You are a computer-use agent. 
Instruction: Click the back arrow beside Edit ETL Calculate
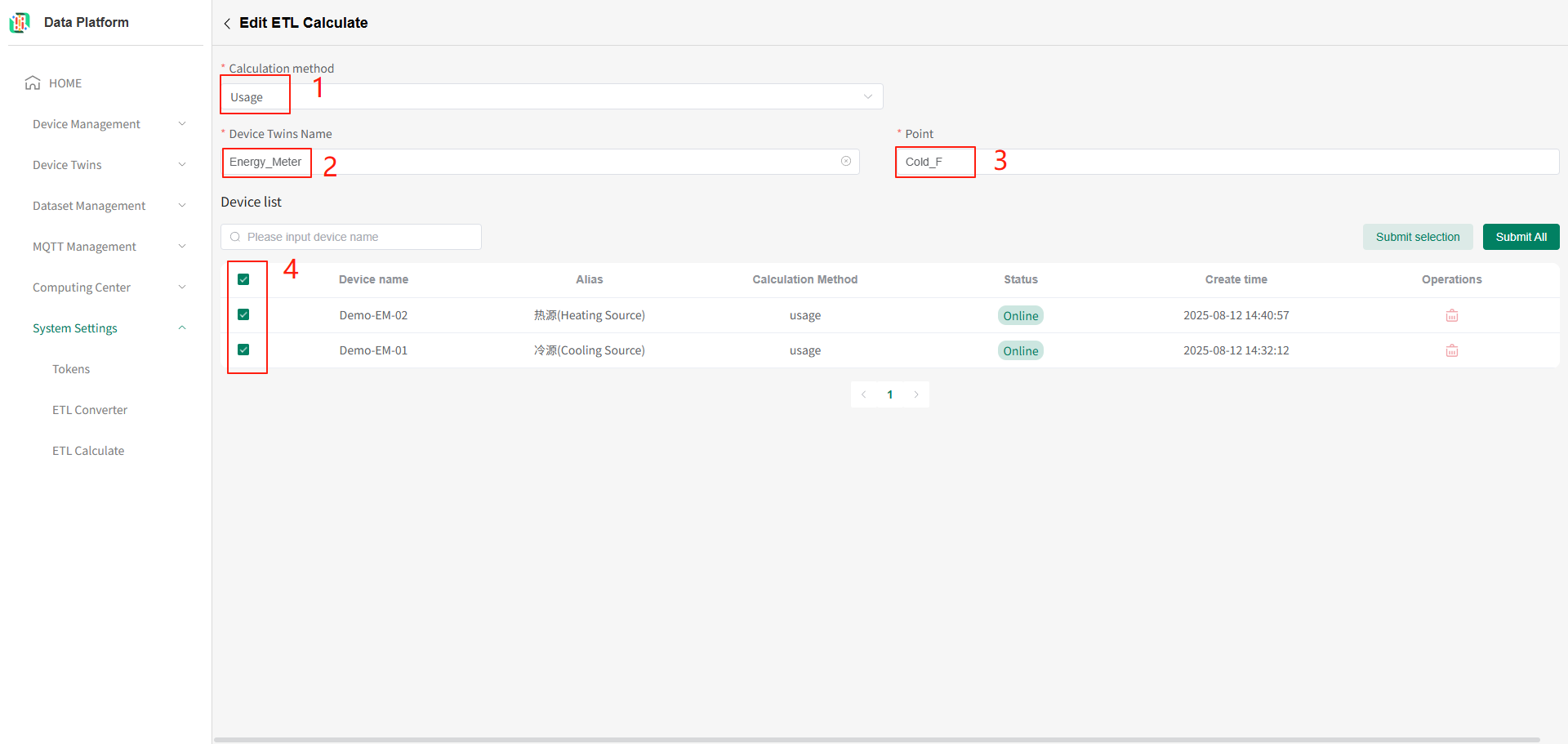[227, 24]
